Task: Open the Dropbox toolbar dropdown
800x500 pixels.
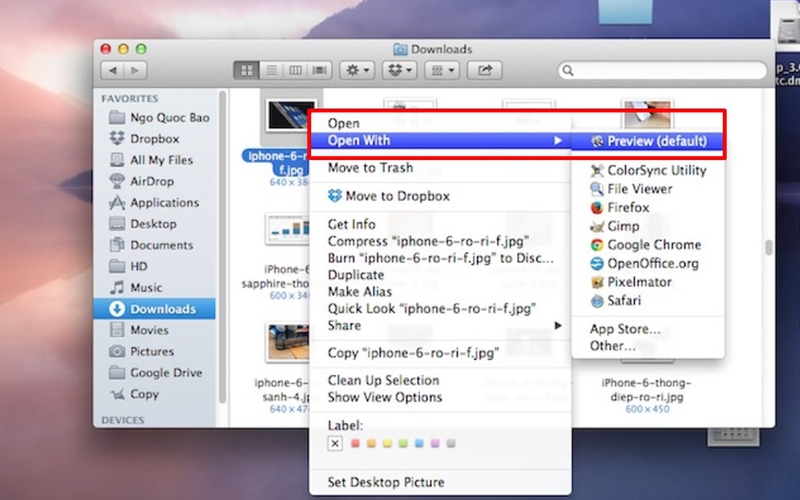Action: pos(399,70)
